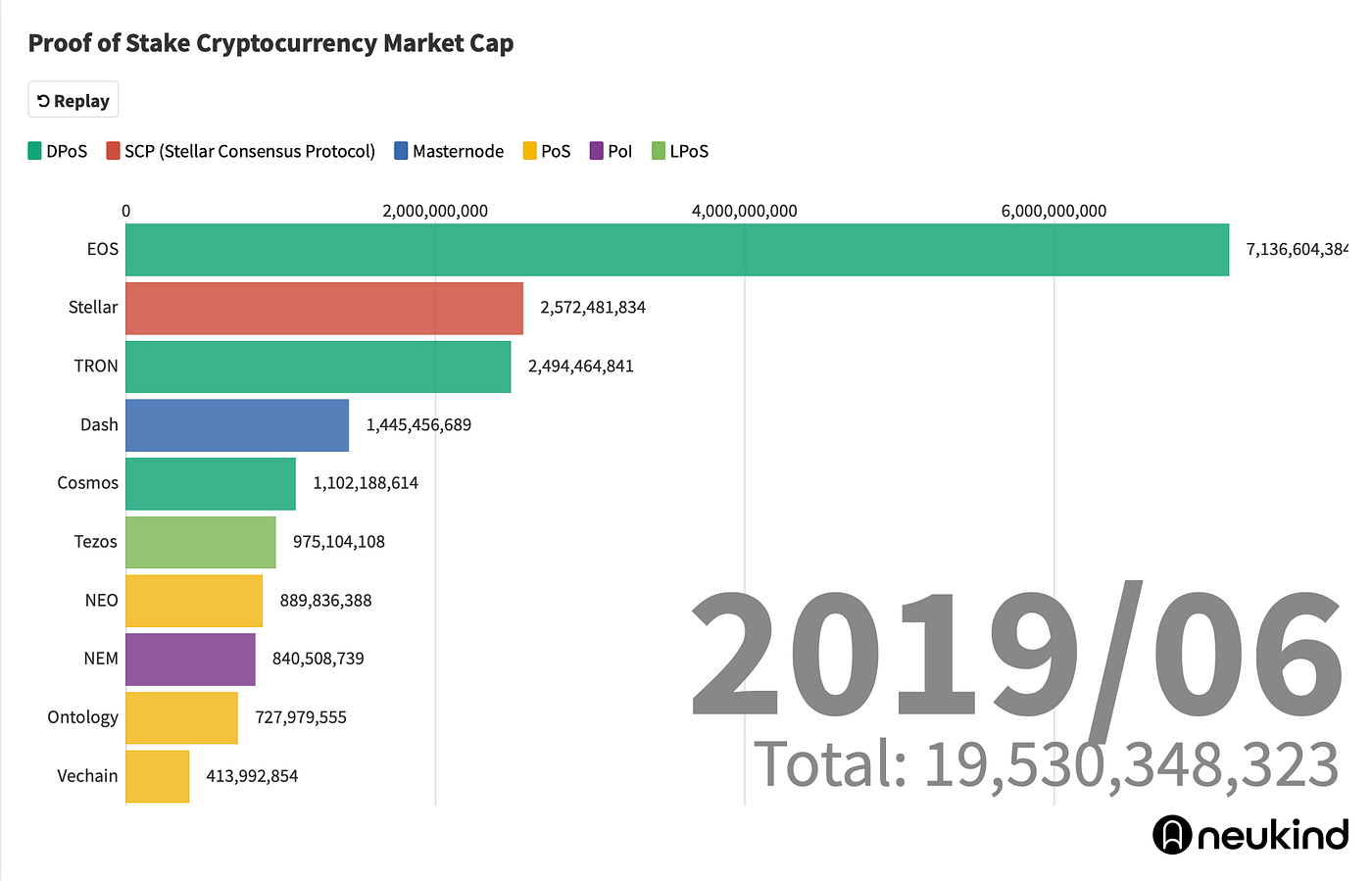1372x881 pixels.
Task: Click the PoS legend label
Action: tap(556, 151)
